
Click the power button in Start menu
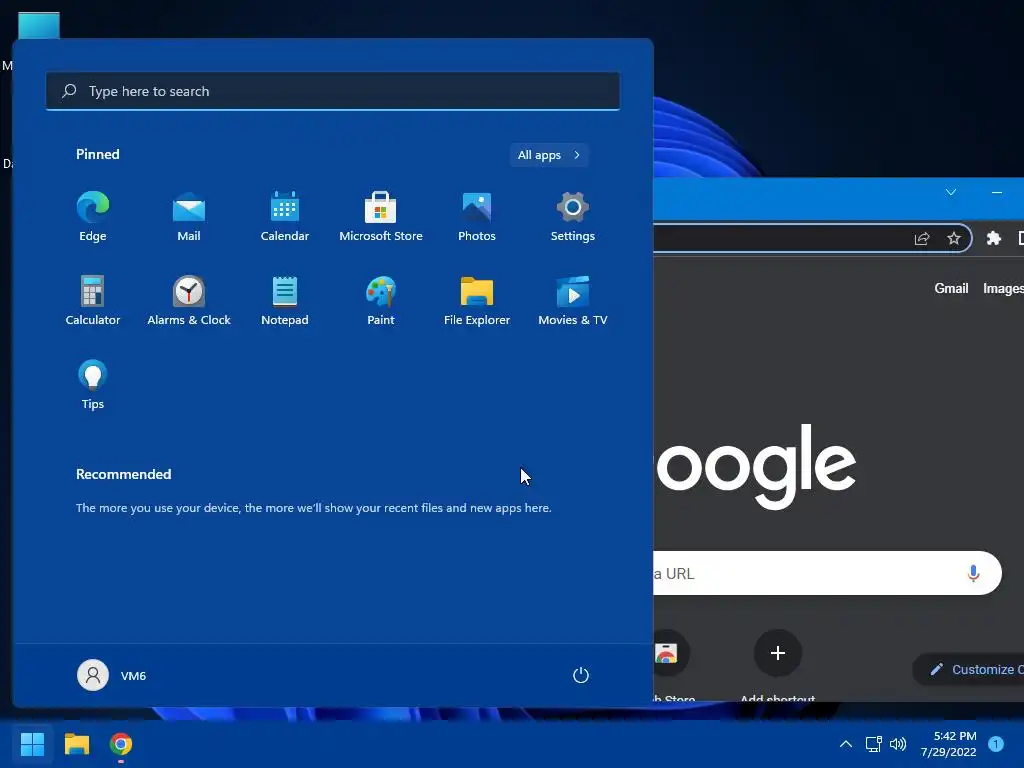[581, 675]
